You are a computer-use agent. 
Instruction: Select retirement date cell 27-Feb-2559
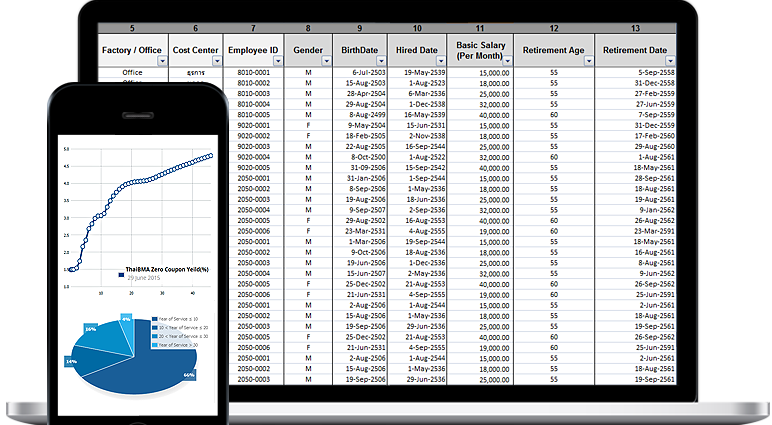635,94
